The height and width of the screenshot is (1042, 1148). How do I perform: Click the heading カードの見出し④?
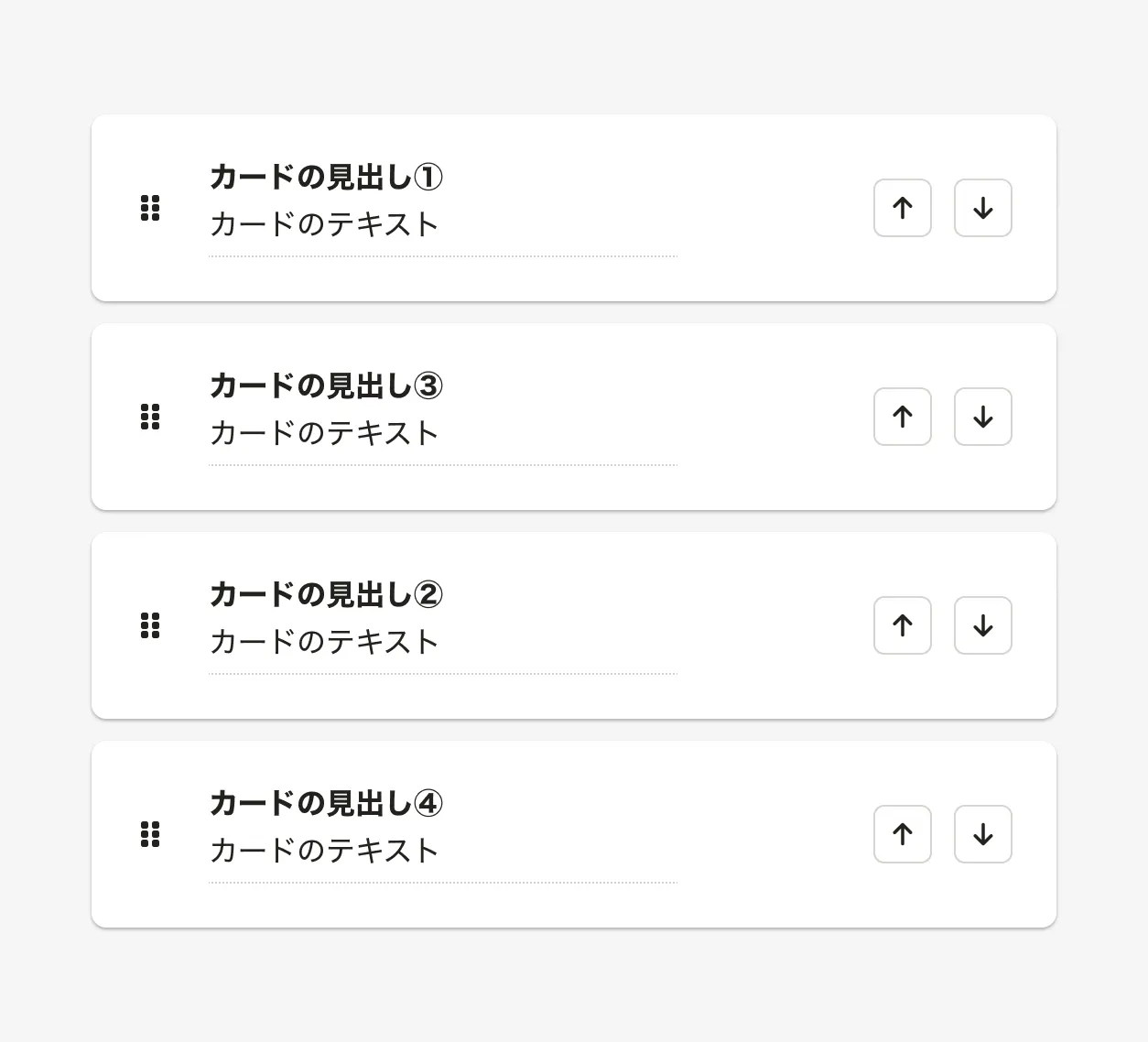point(326,803)
